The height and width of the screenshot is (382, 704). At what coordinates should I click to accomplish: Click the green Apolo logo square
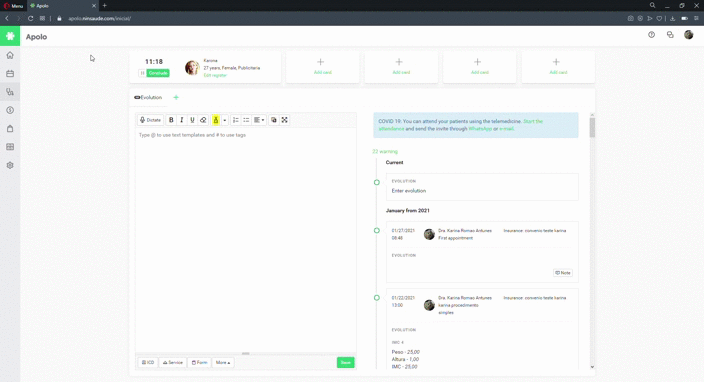[x=10, y=36]
